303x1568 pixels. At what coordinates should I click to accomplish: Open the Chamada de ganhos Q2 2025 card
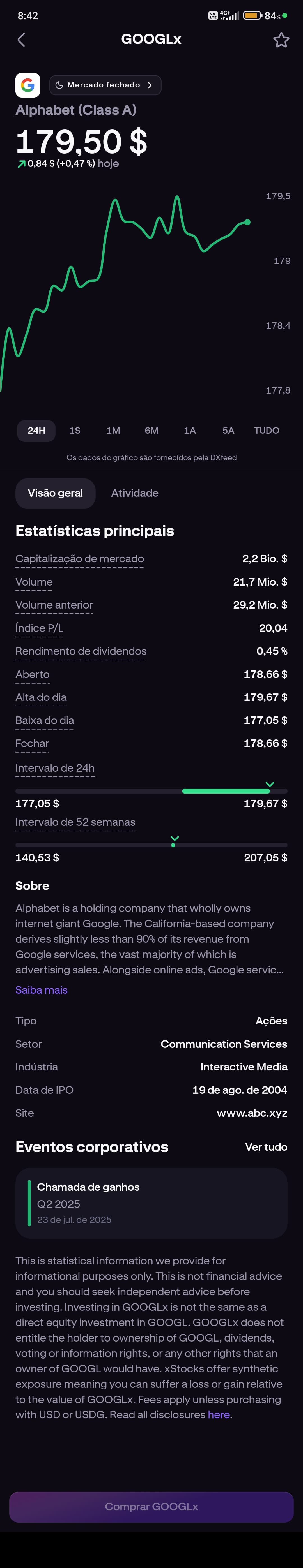coord(151,1203)
